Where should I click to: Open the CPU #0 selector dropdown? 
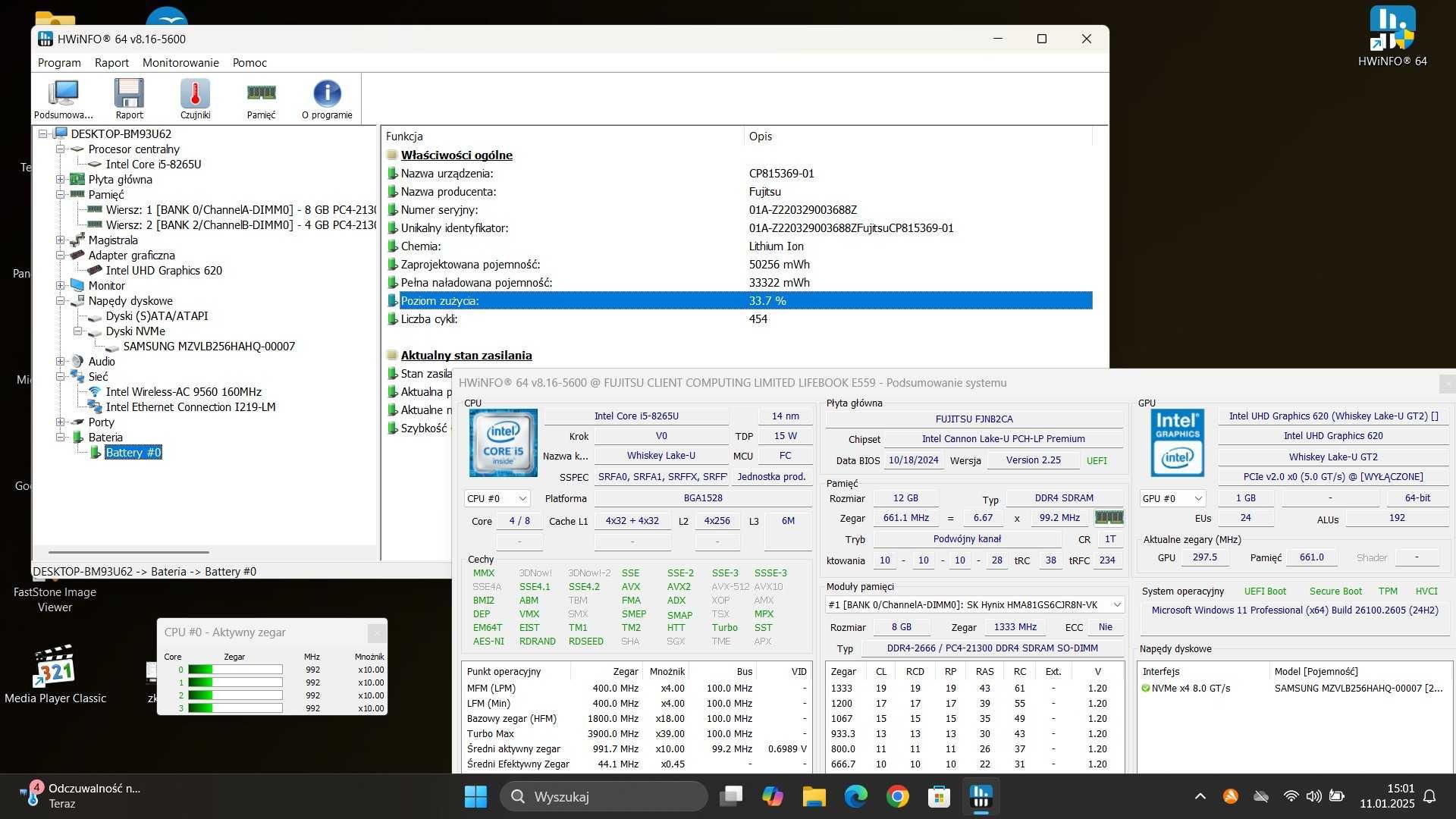pos(497,499)
